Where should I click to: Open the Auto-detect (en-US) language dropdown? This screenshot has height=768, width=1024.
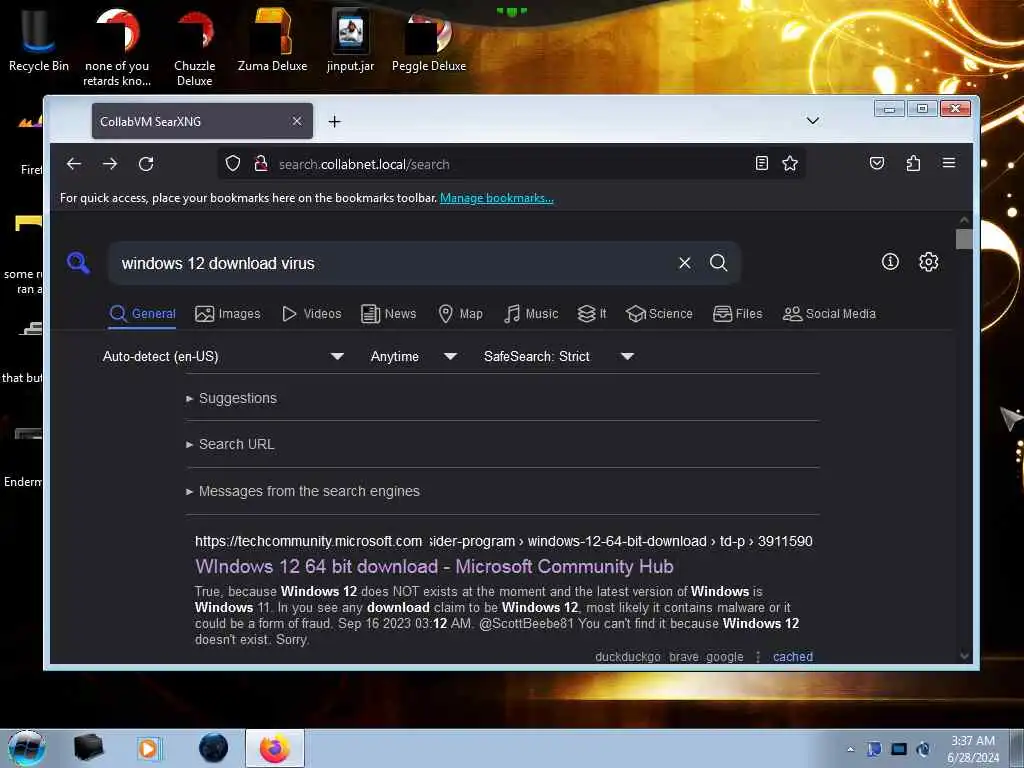click(x=223, y=357)
